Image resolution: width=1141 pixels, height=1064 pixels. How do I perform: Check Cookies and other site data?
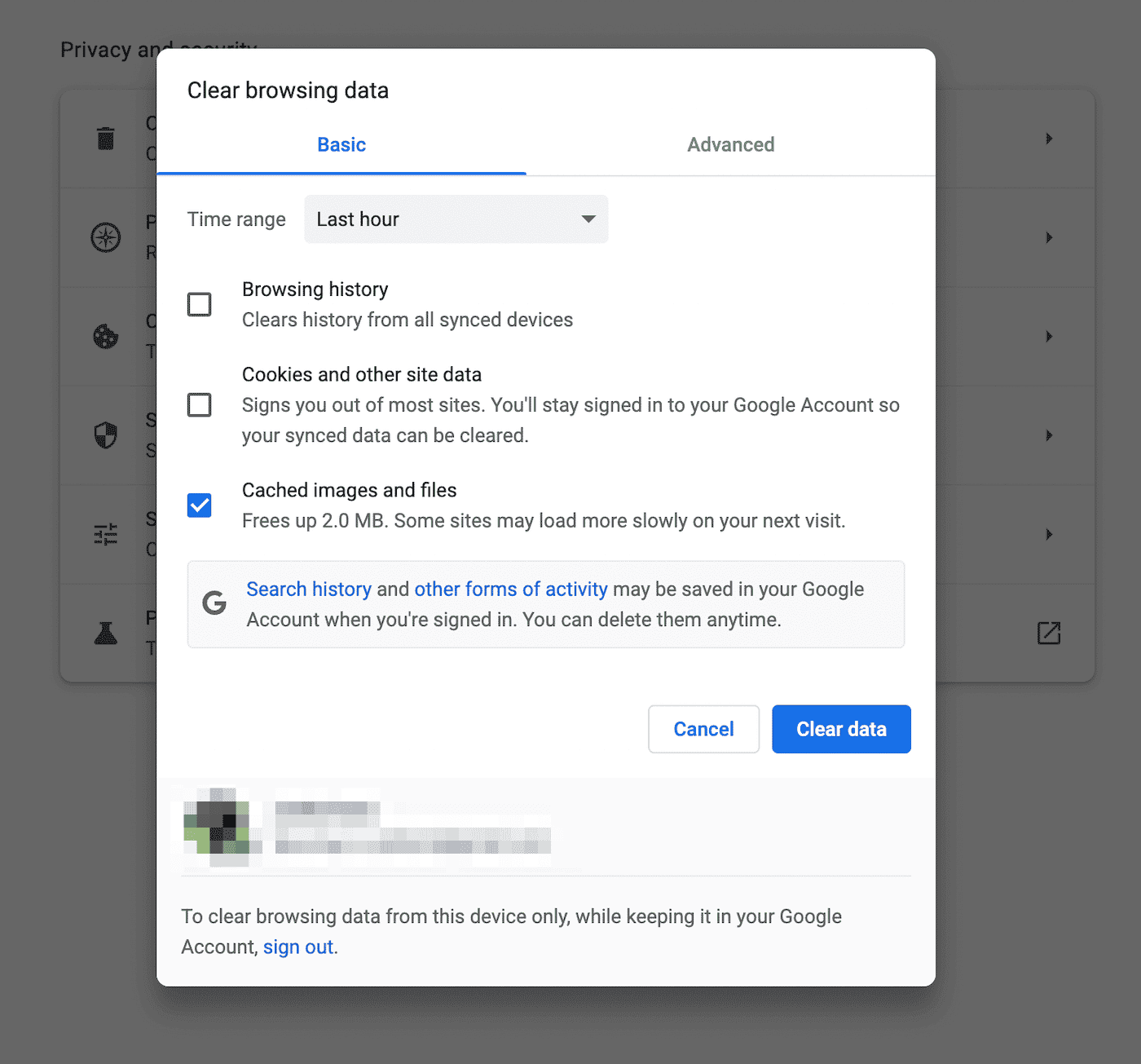[199, 404]
